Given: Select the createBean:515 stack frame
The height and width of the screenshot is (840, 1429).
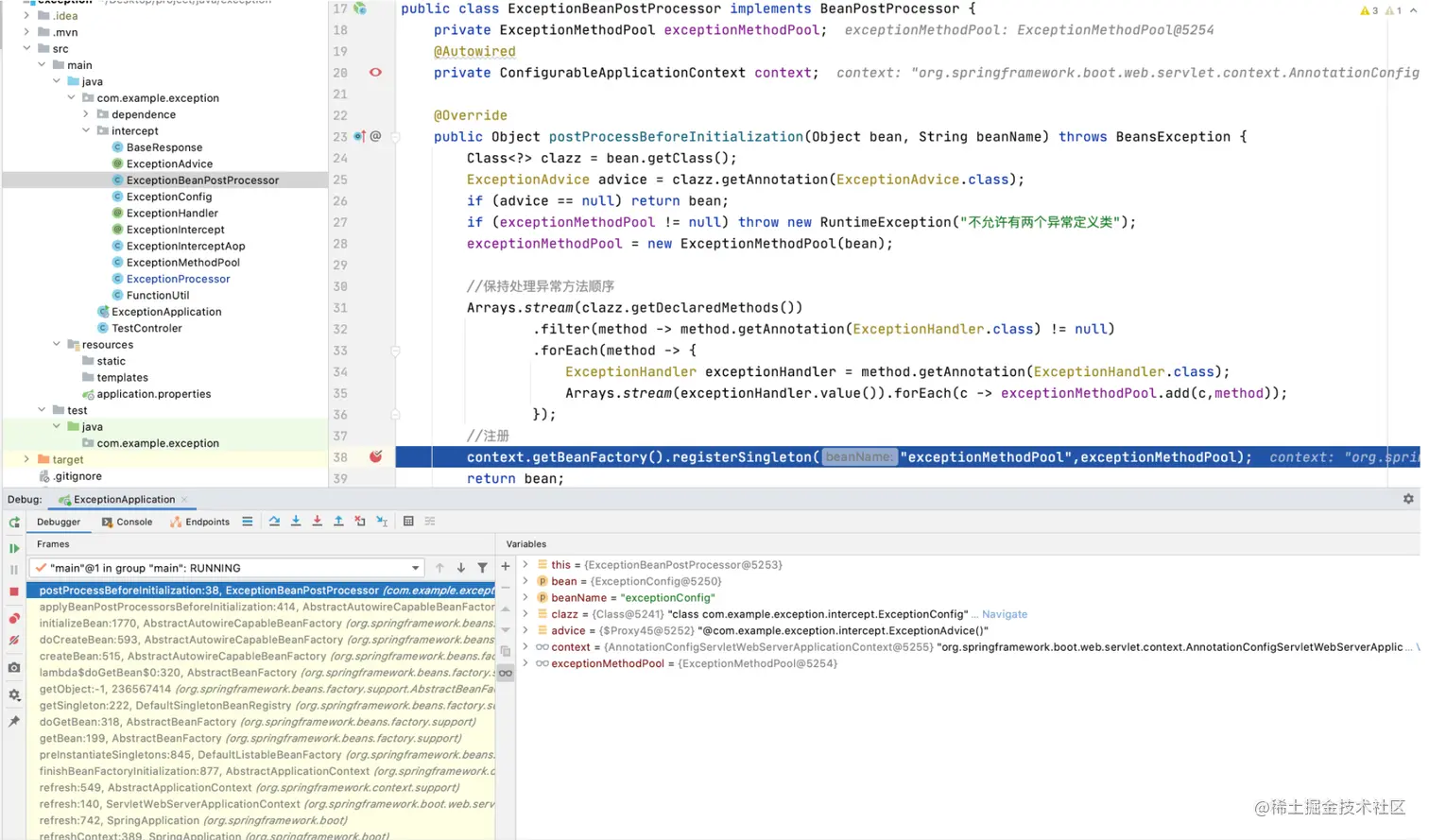Looking at the screenshot, I should point(261,656).
